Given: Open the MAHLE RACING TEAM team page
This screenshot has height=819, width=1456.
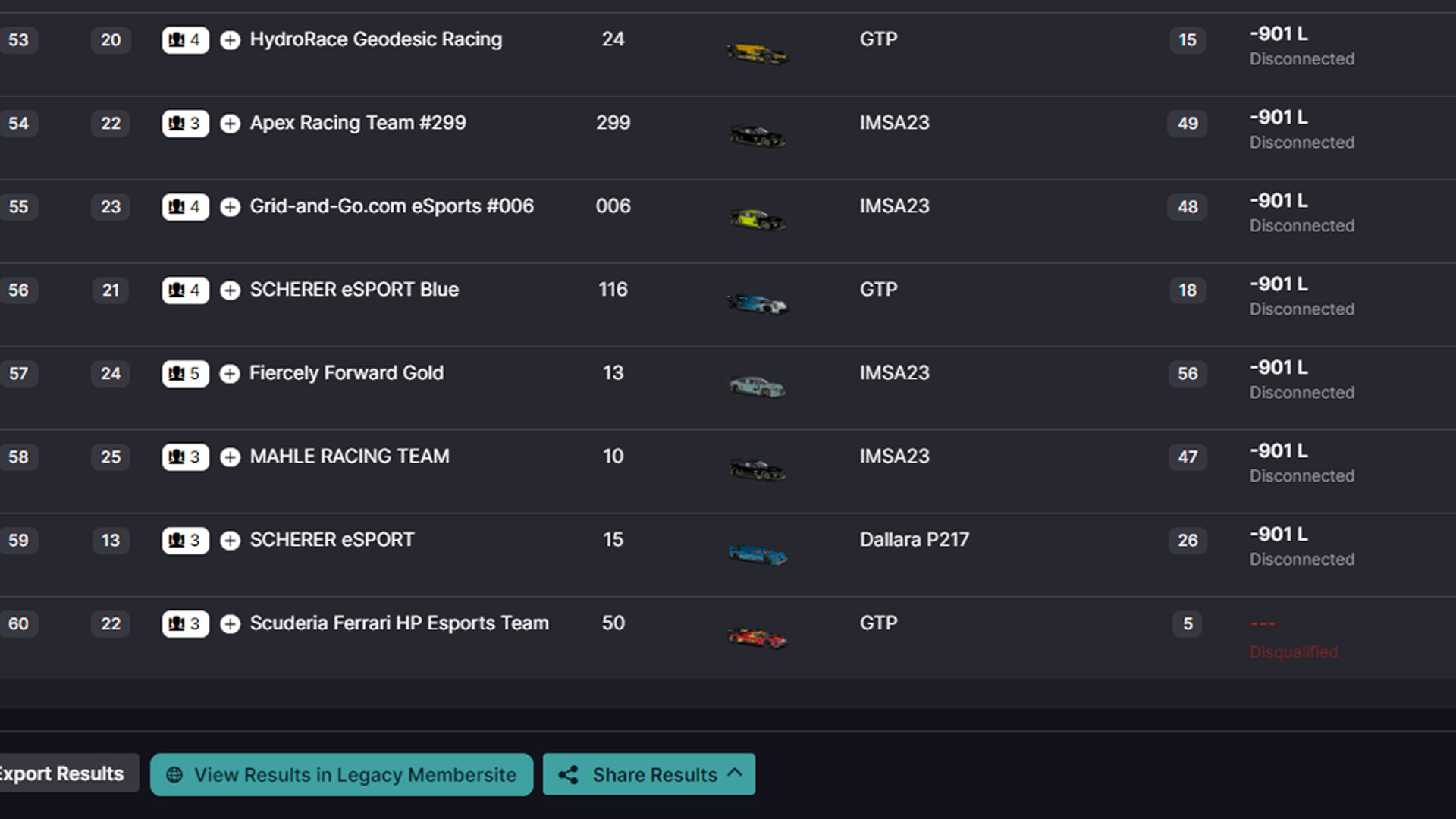Looking at the screenshot, I should coord(350,457).
